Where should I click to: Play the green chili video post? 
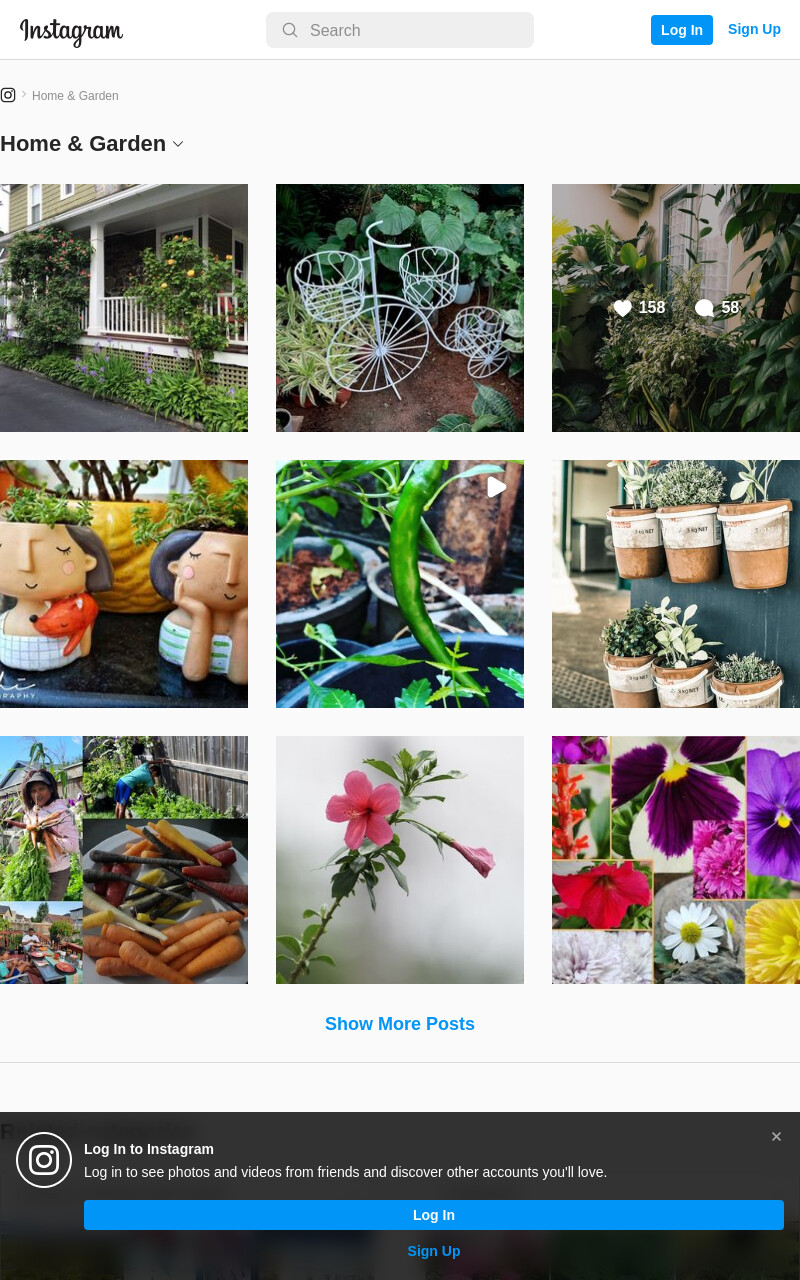400,584
